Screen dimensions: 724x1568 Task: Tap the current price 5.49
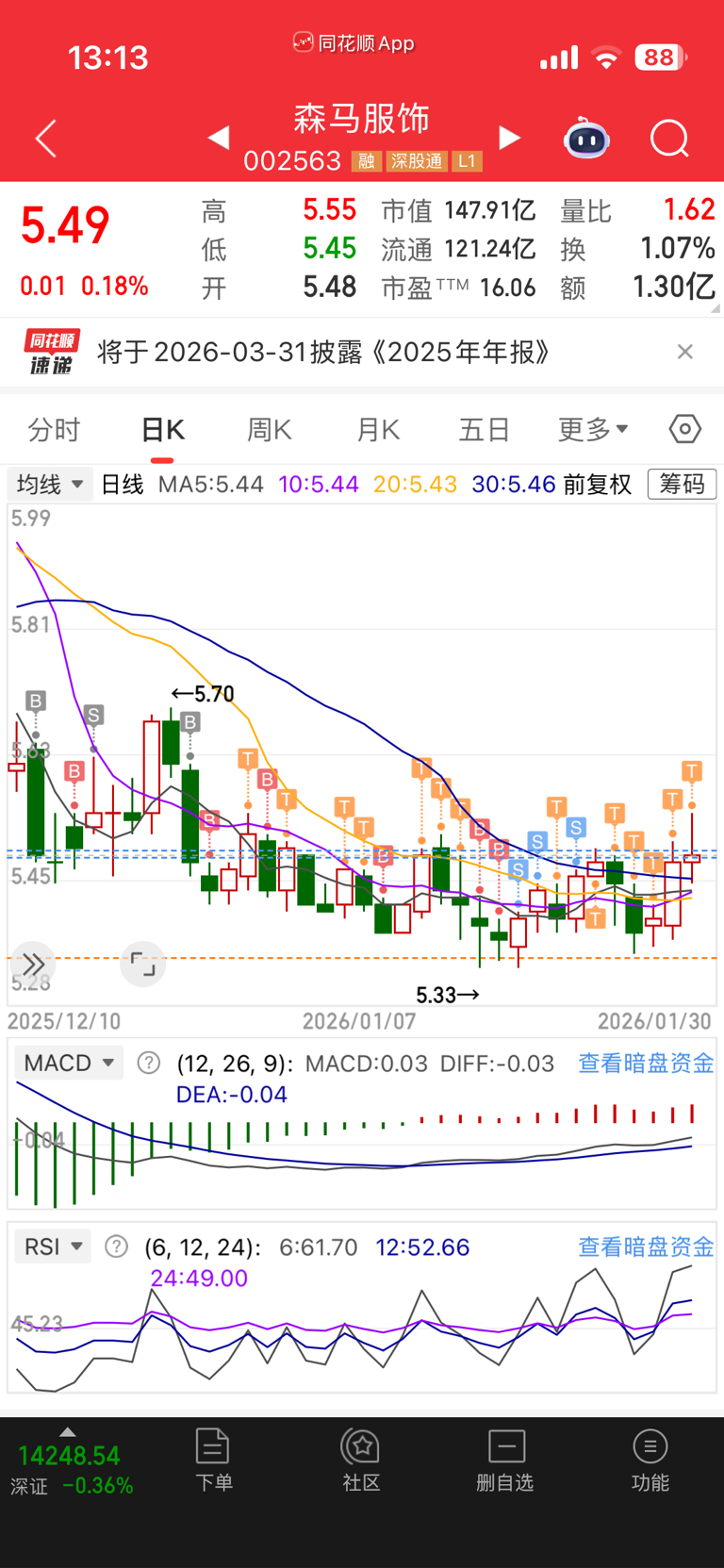[x=65, y=225]
